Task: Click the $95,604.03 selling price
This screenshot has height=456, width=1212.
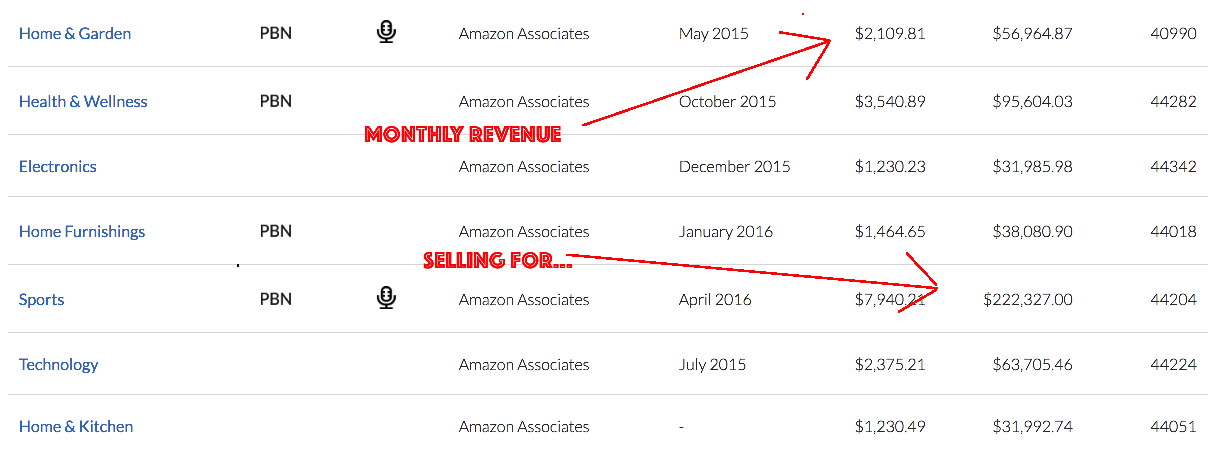Action: tap(1033, 101)
